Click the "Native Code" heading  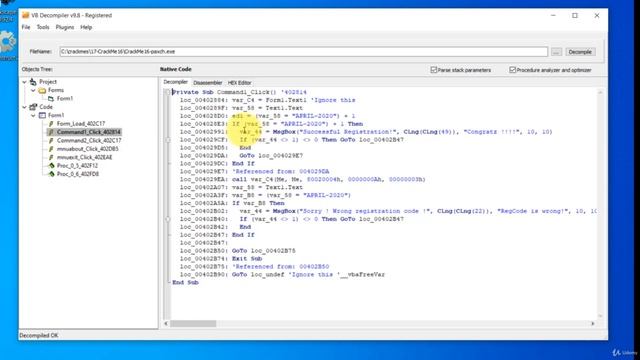click(176, 69)
